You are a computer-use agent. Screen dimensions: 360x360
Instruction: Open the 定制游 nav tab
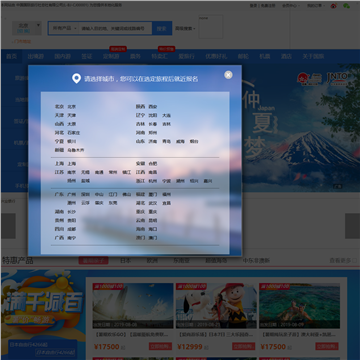(111, 56)
